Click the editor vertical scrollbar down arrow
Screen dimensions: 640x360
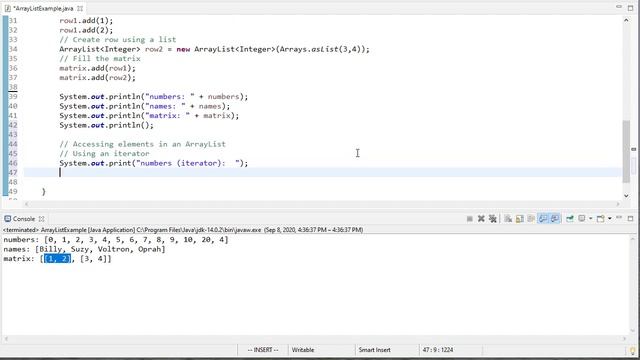[626, 196]
